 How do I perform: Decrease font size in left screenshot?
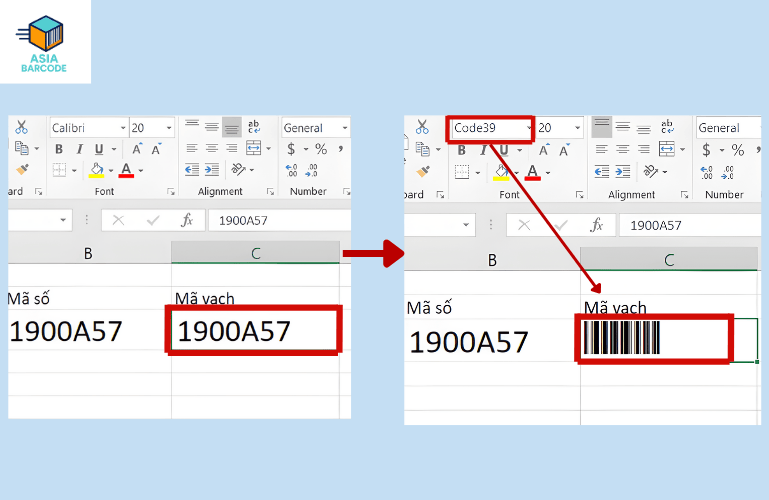[156, 149]
